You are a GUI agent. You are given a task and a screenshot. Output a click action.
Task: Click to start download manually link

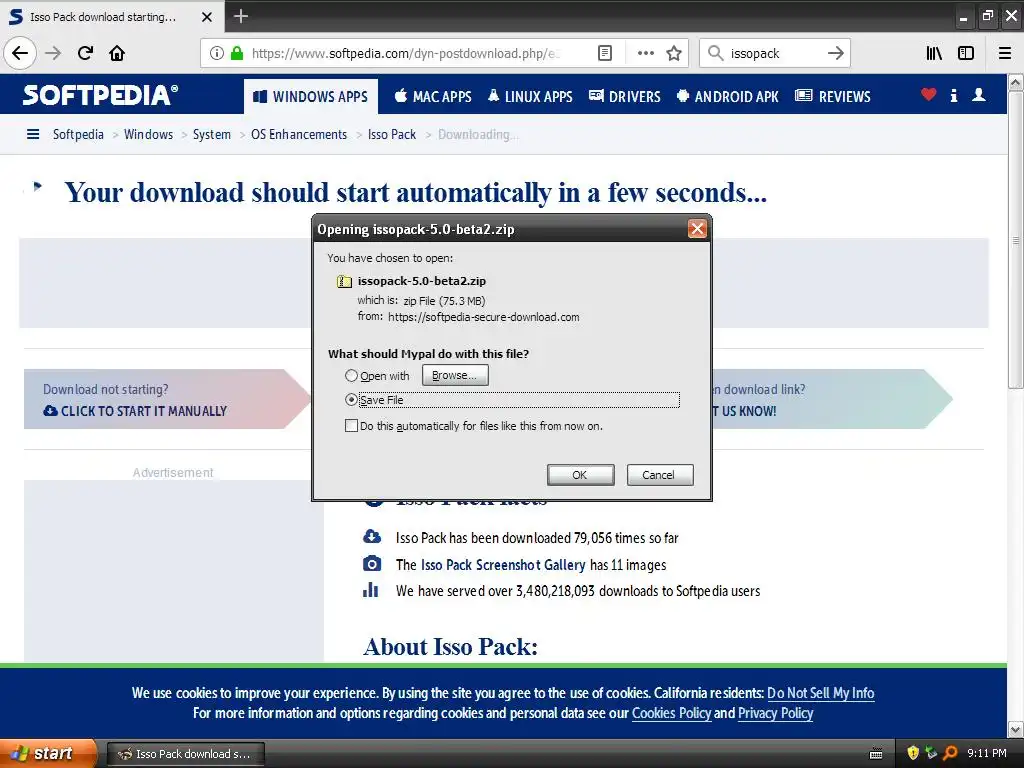(x=135, y=411)
